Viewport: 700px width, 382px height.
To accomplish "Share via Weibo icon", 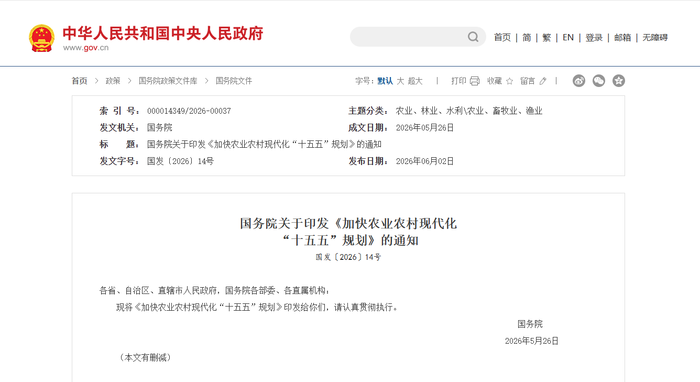I will click(579, 81).
